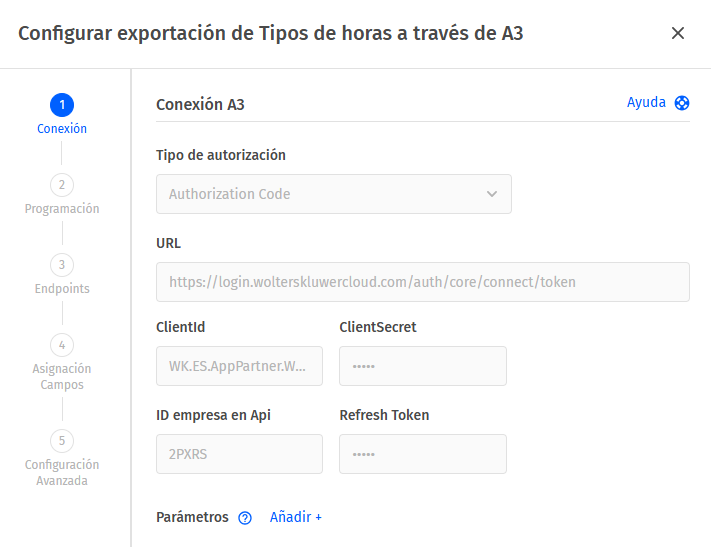Click into the URL input field
Screen dimensions: 711x547
click(423, 282)
